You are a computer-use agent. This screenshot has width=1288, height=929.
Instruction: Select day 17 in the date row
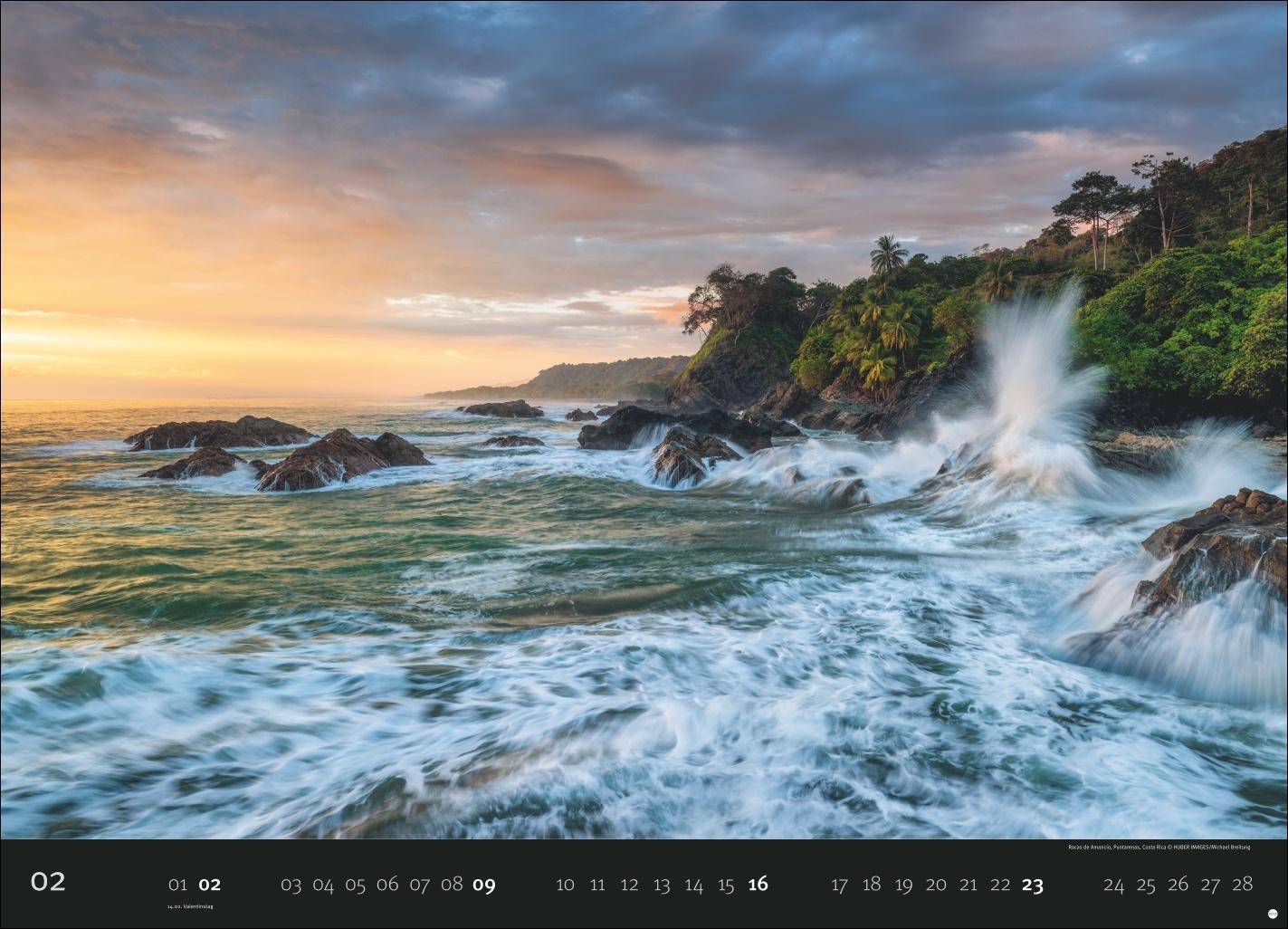tap(839, 885)
